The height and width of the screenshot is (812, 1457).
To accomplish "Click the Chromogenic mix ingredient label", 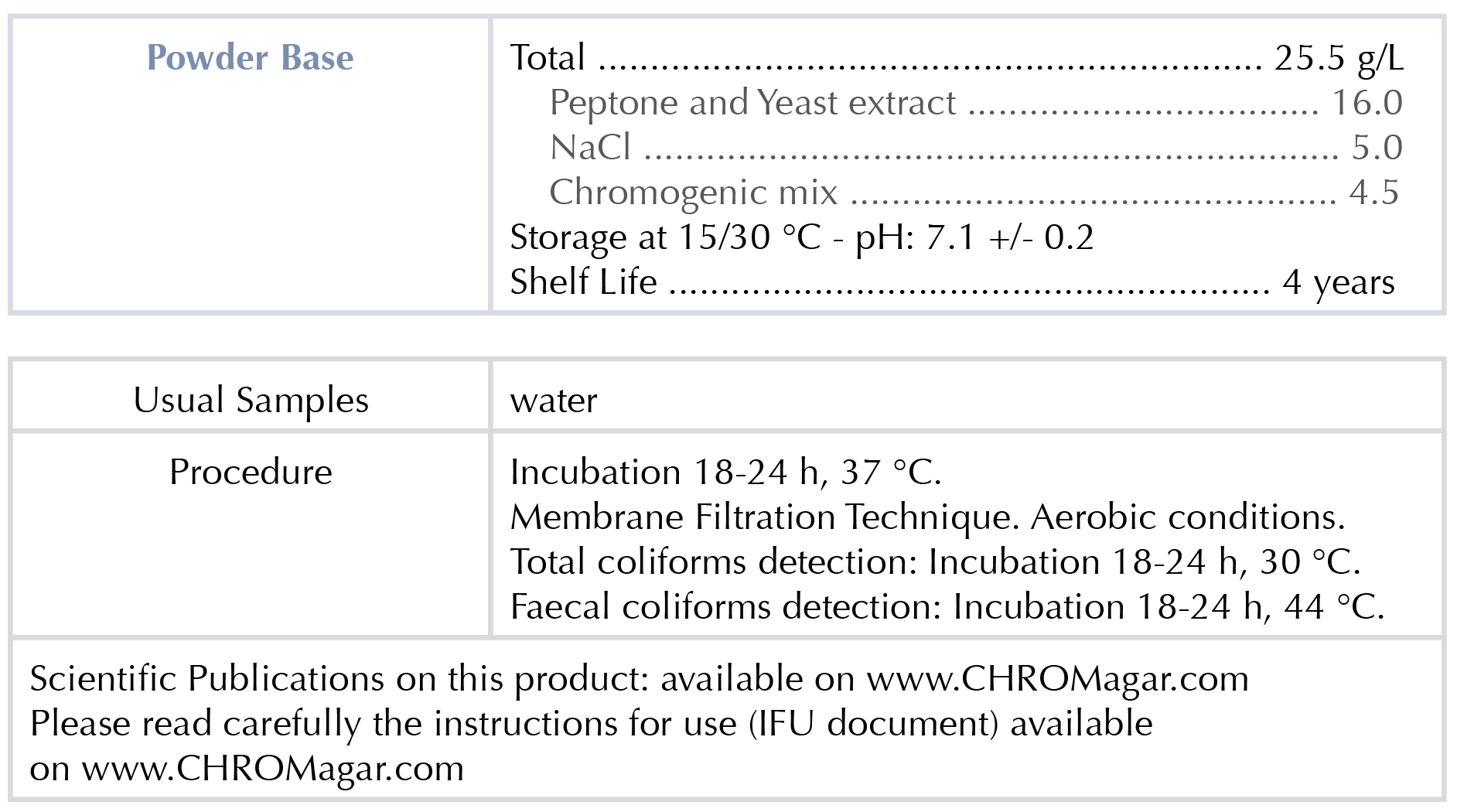I will (693, 193).
